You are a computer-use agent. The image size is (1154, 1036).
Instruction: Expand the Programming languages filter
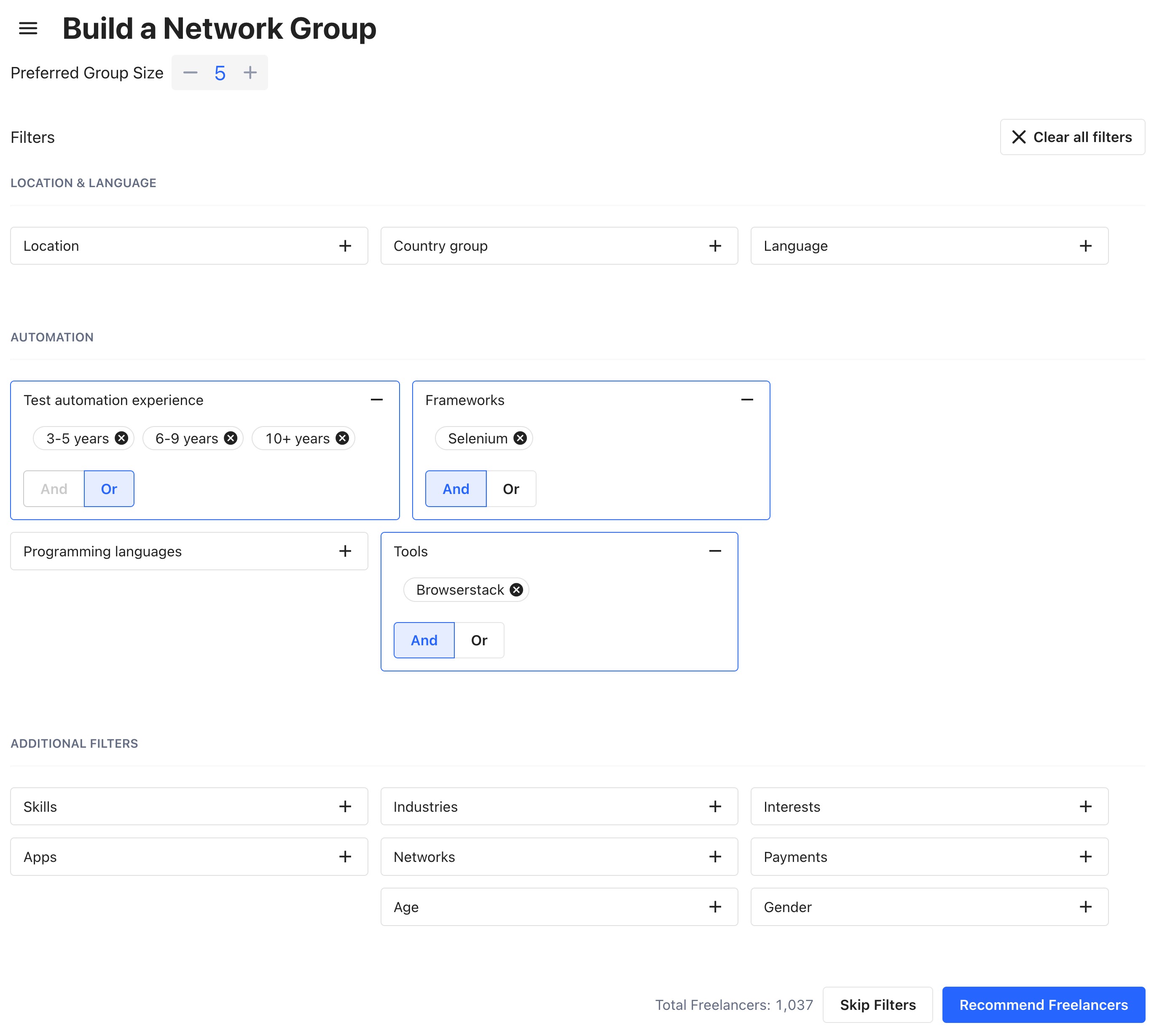[344, 550]
